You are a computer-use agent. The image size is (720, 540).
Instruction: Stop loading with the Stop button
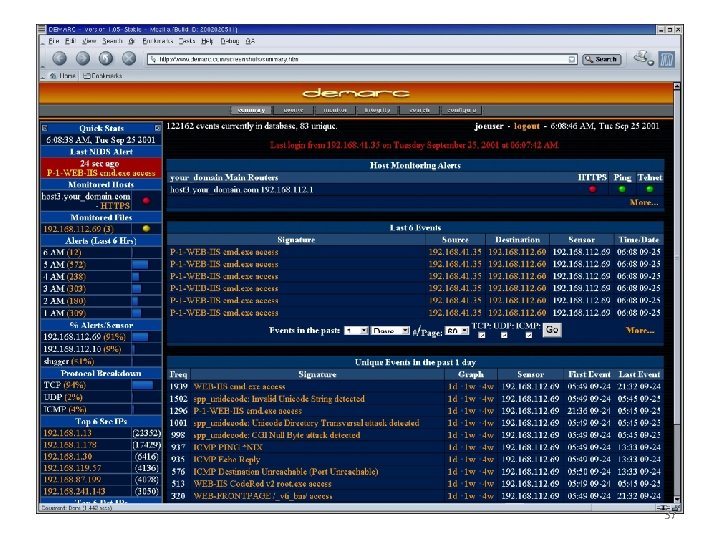pos(129,58)
